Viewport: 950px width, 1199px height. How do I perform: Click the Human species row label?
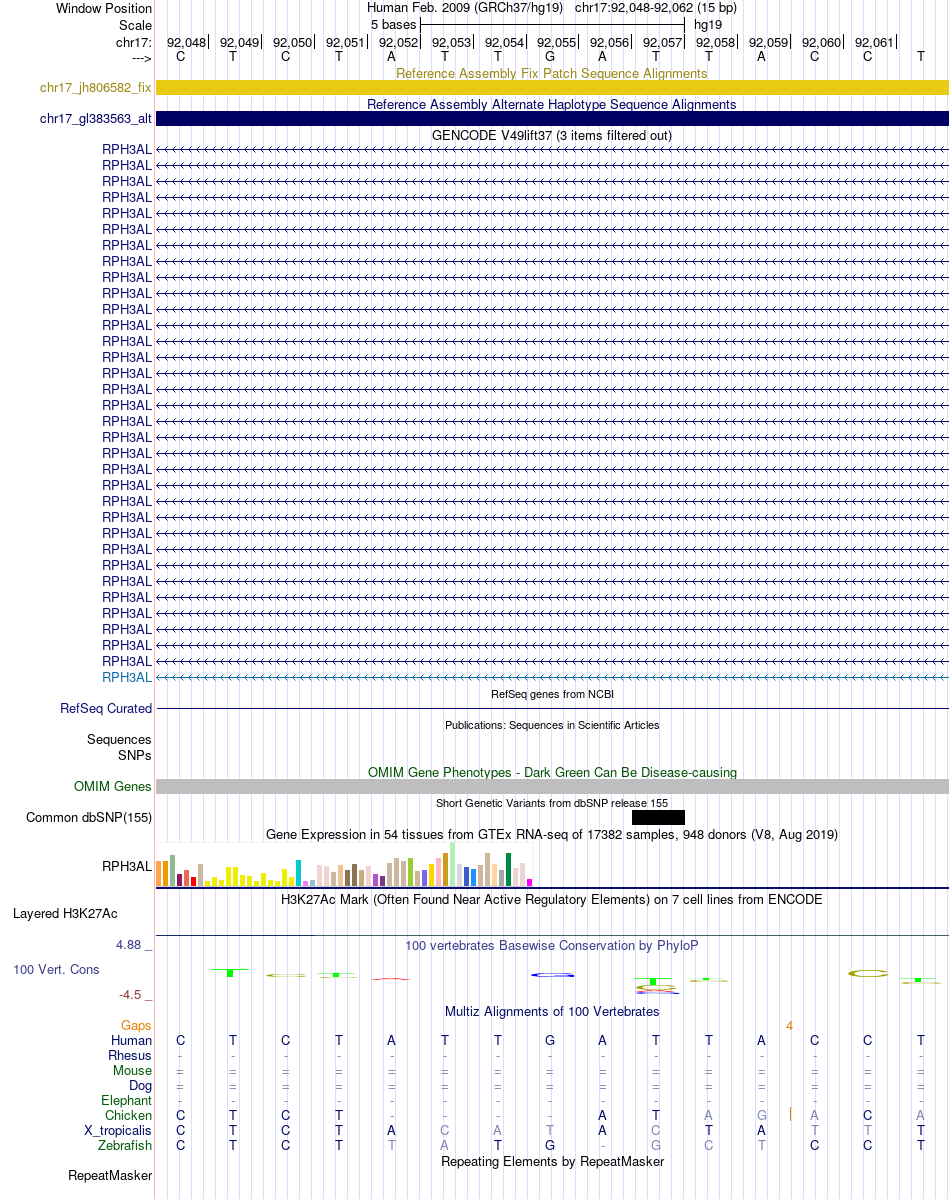[x=132, y=1040]
